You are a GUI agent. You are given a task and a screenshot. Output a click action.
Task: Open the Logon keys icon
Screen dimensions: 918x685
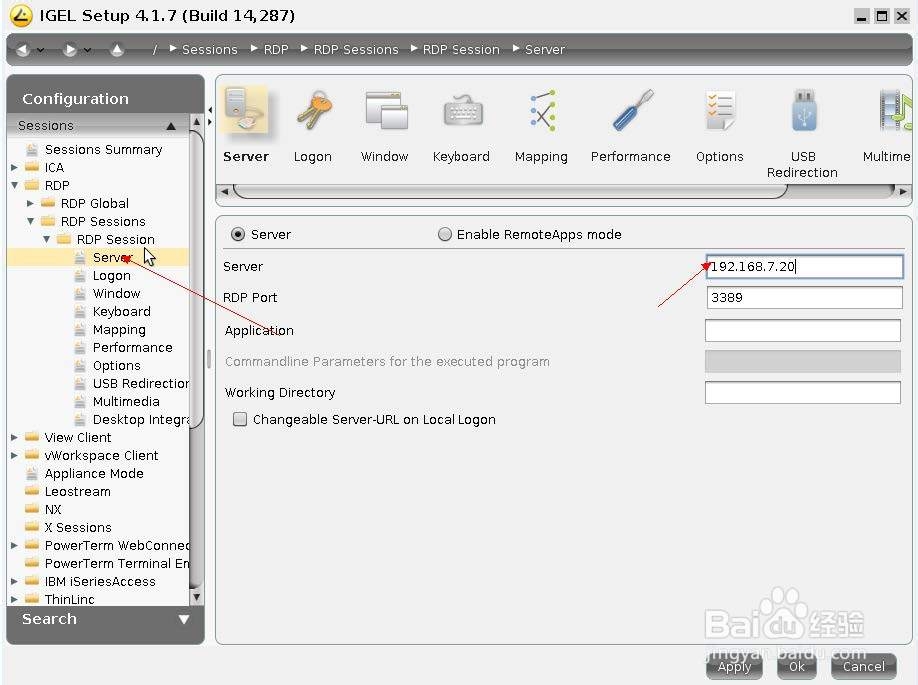314,110
